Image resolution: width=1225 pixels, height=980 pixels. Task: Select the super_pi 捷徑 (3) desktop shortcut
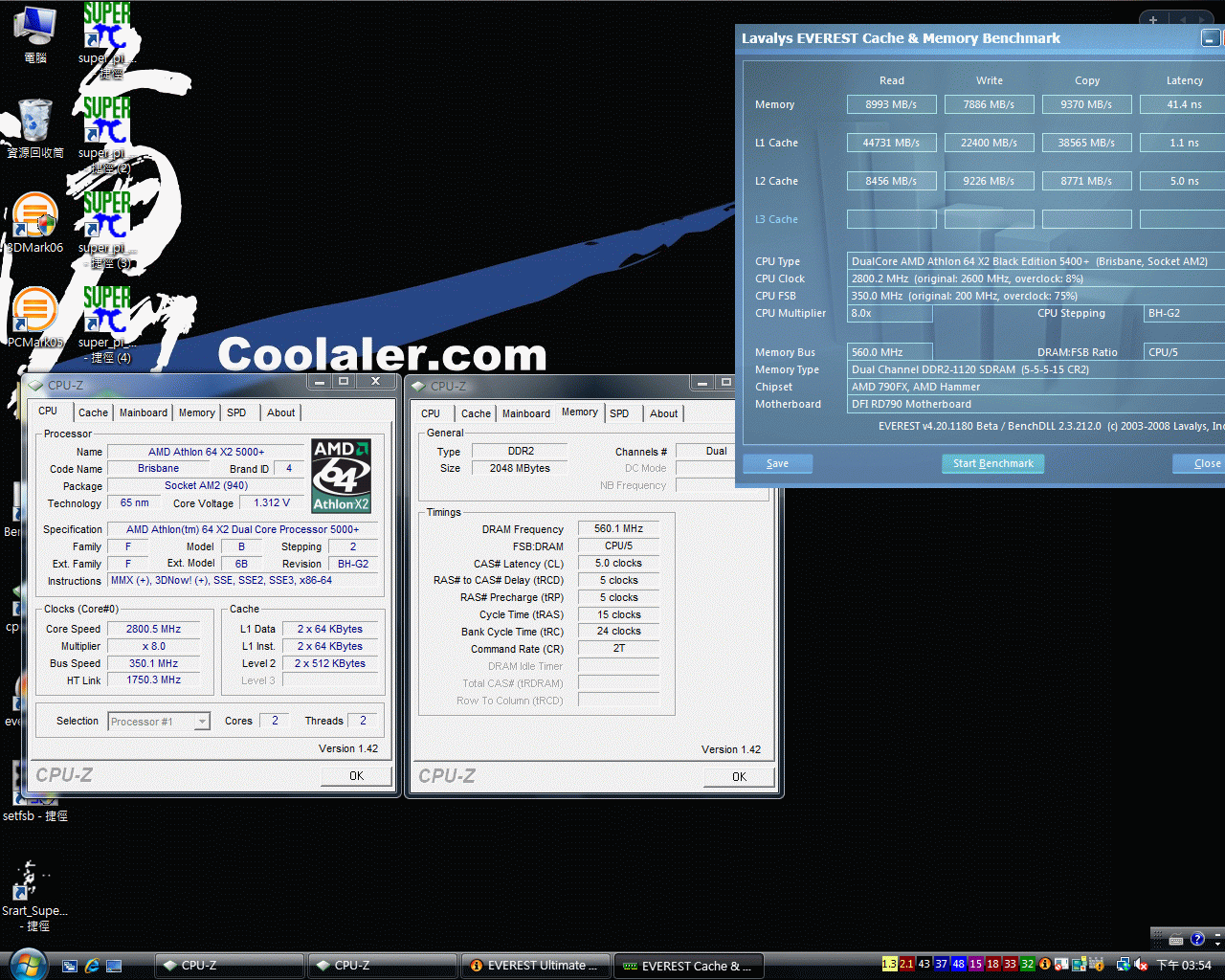(x=106, y=230)
